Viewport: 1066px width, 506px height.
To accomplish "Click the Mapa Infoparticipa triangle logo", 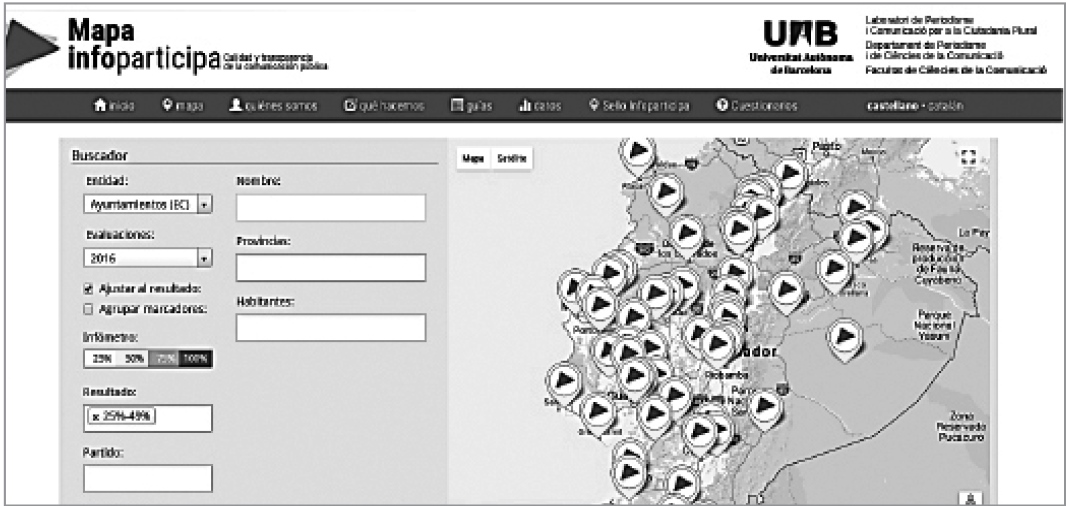I will [31, 48].
